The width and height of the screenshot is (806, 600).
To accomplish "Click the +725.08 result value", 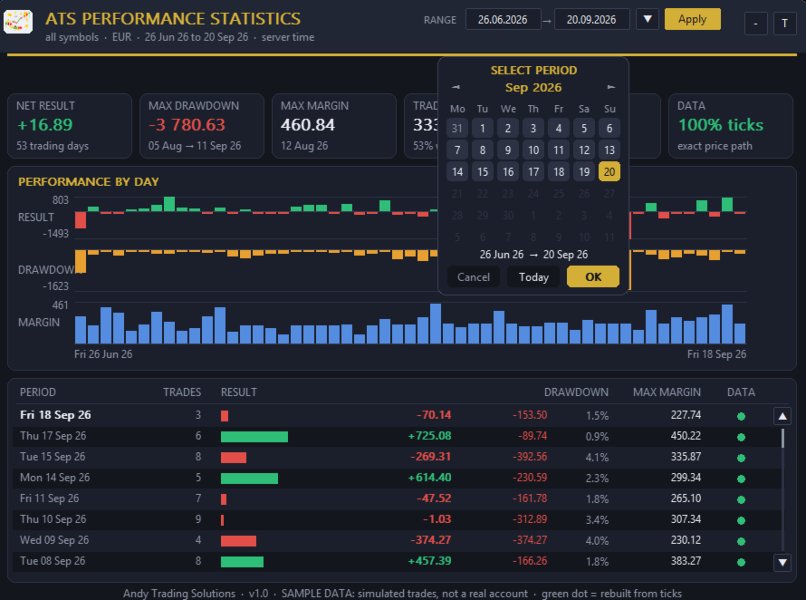I will point(429,436).
